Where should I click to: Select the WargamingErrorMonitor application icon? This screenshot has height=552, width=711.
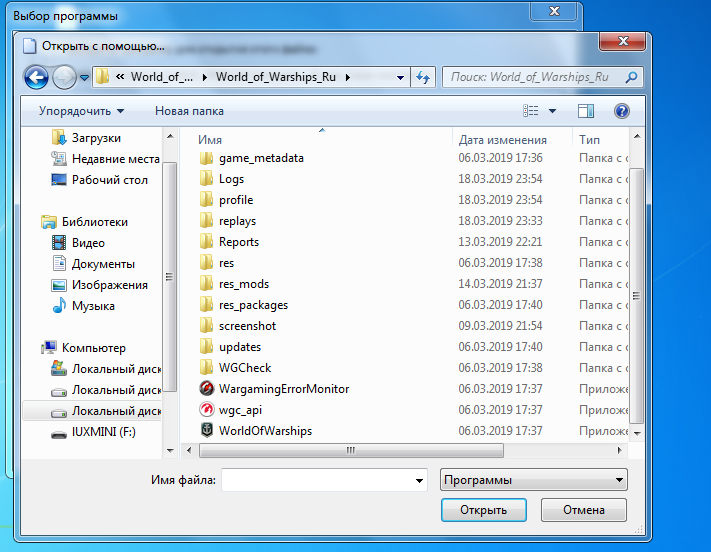point(207,389)
